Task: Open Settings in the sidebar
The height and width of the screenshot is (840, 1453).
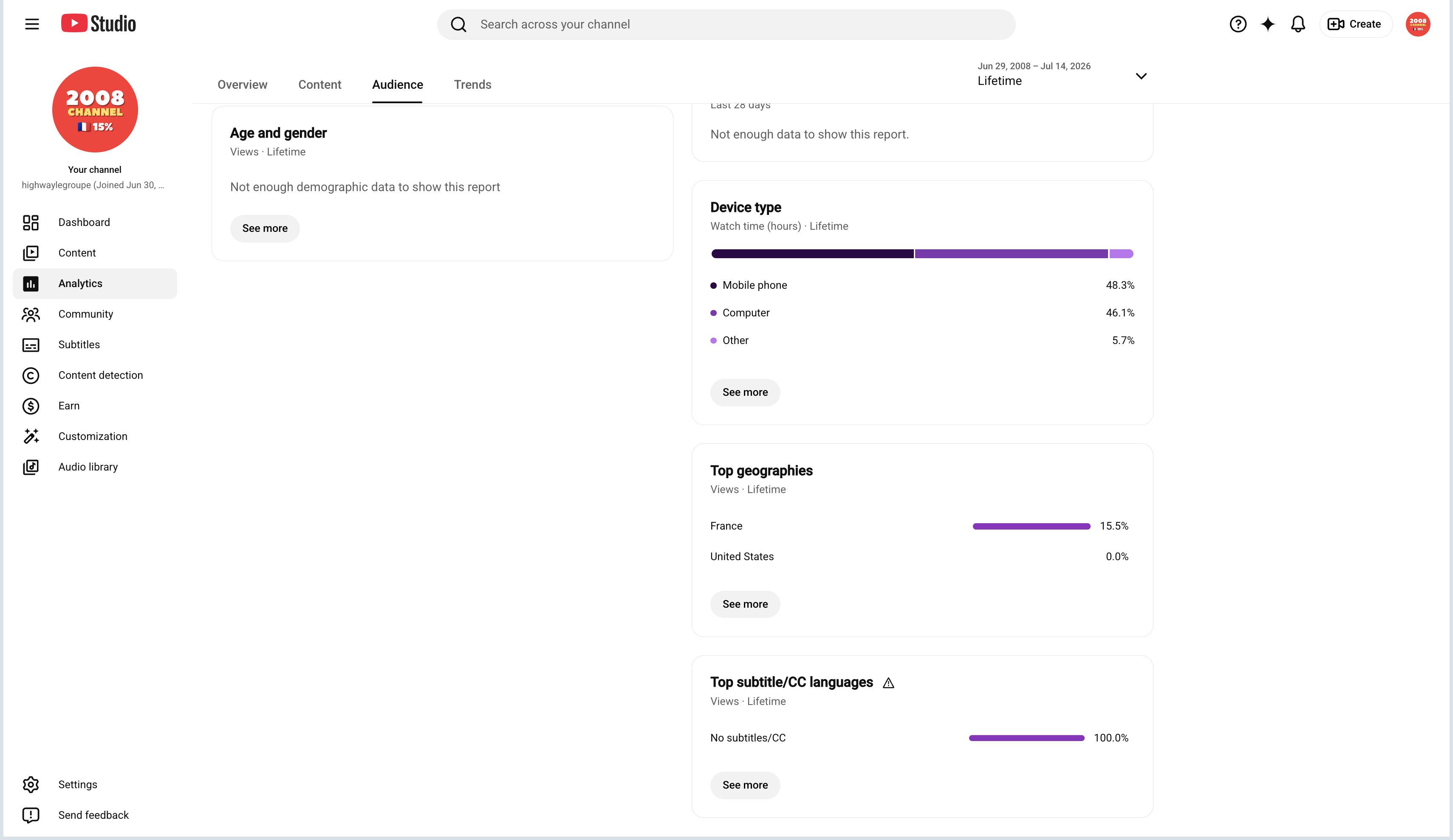Action: (x=95, y=785)
